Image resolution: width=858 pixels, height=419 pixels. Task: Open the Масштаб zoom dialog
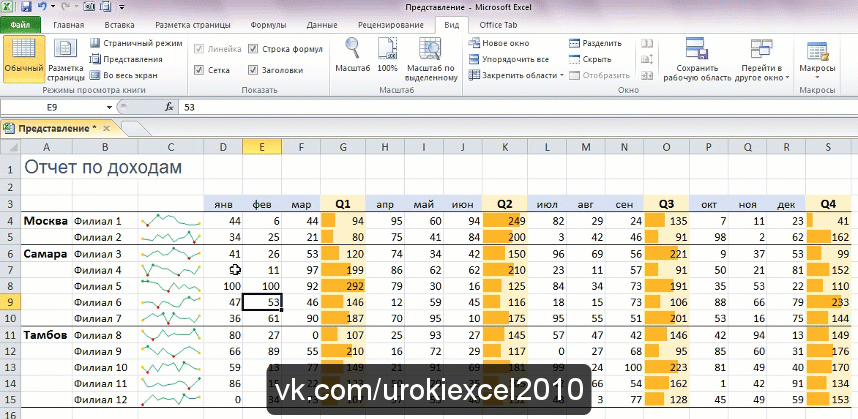coord(353,56)
